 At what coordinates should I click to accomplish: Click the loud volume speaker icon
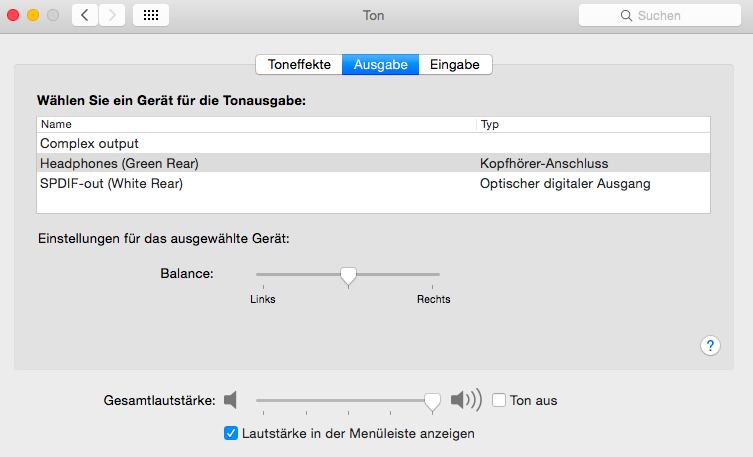point(465,400)
